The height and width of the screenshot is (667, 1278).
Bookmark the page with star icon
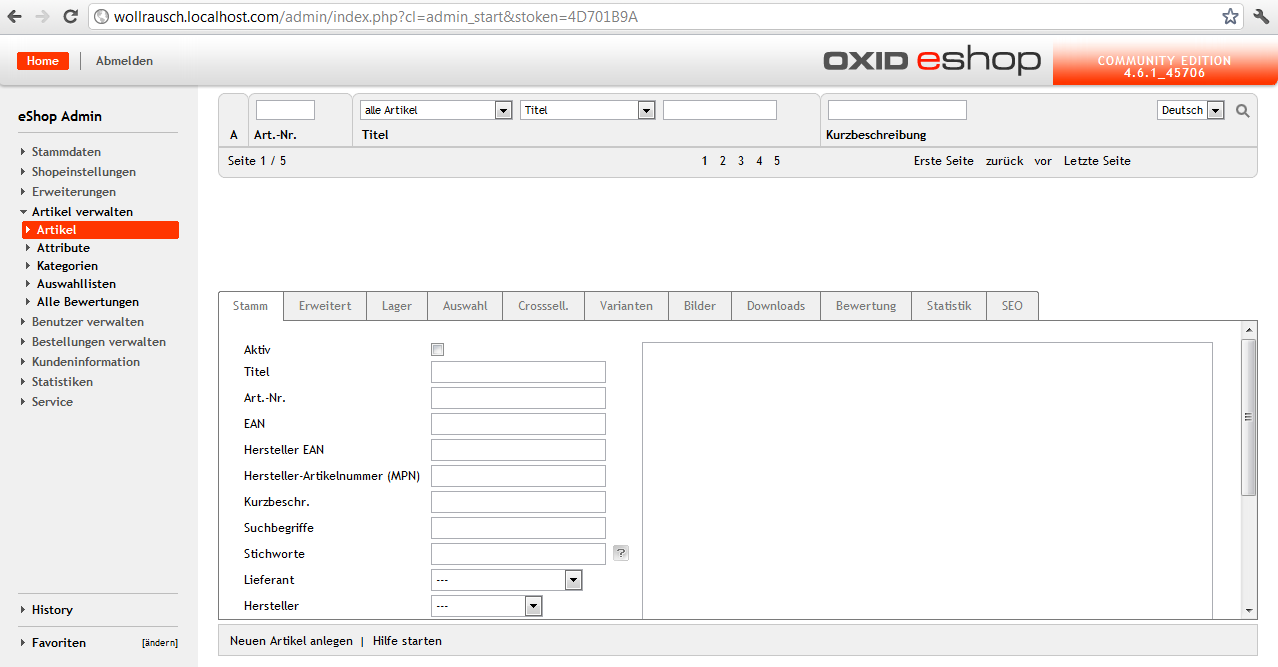click(x=1230, y=16)
